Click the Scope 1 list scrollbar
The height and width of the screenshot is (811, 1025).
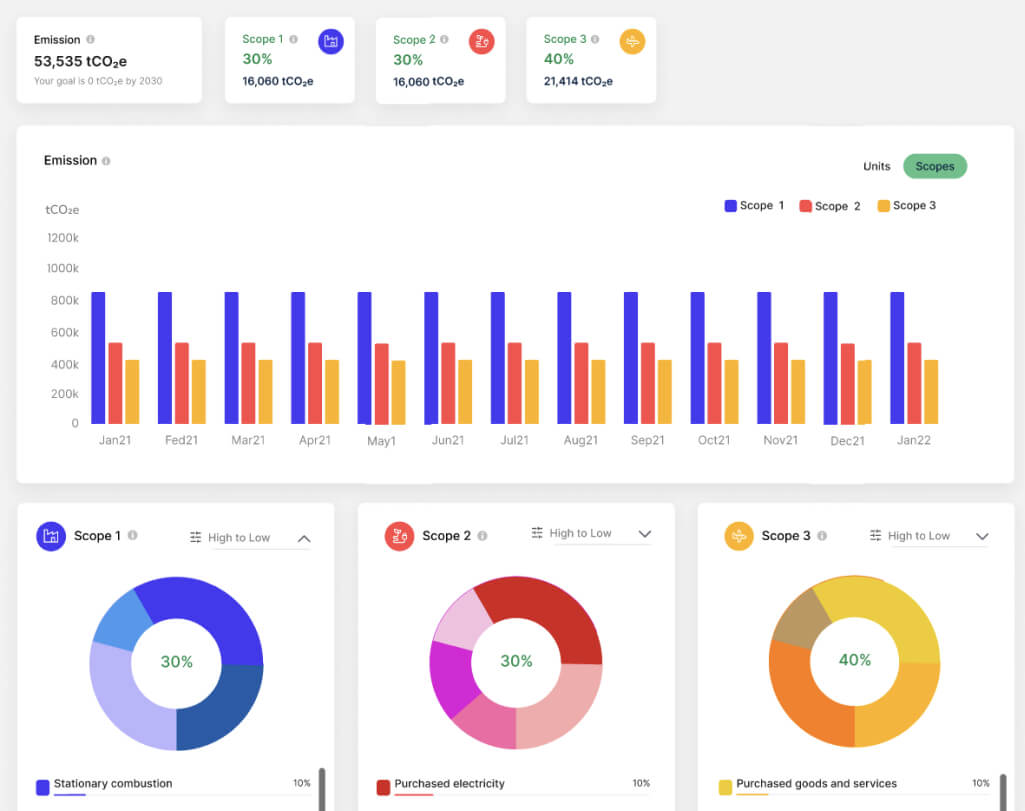pos(322,789)
